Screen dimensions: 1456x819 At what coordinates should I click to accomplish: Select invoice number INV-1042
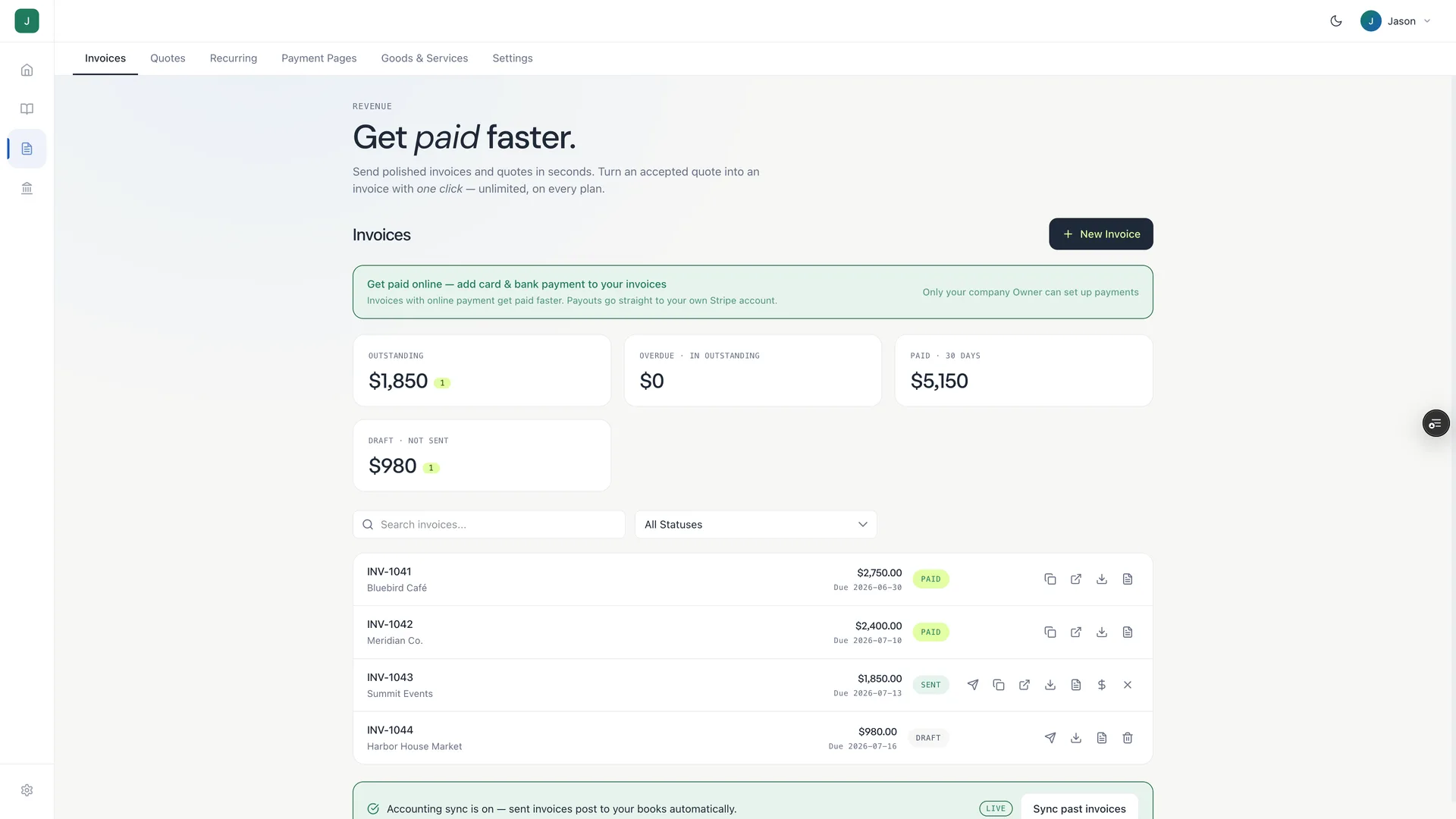[x=390, y=625]
